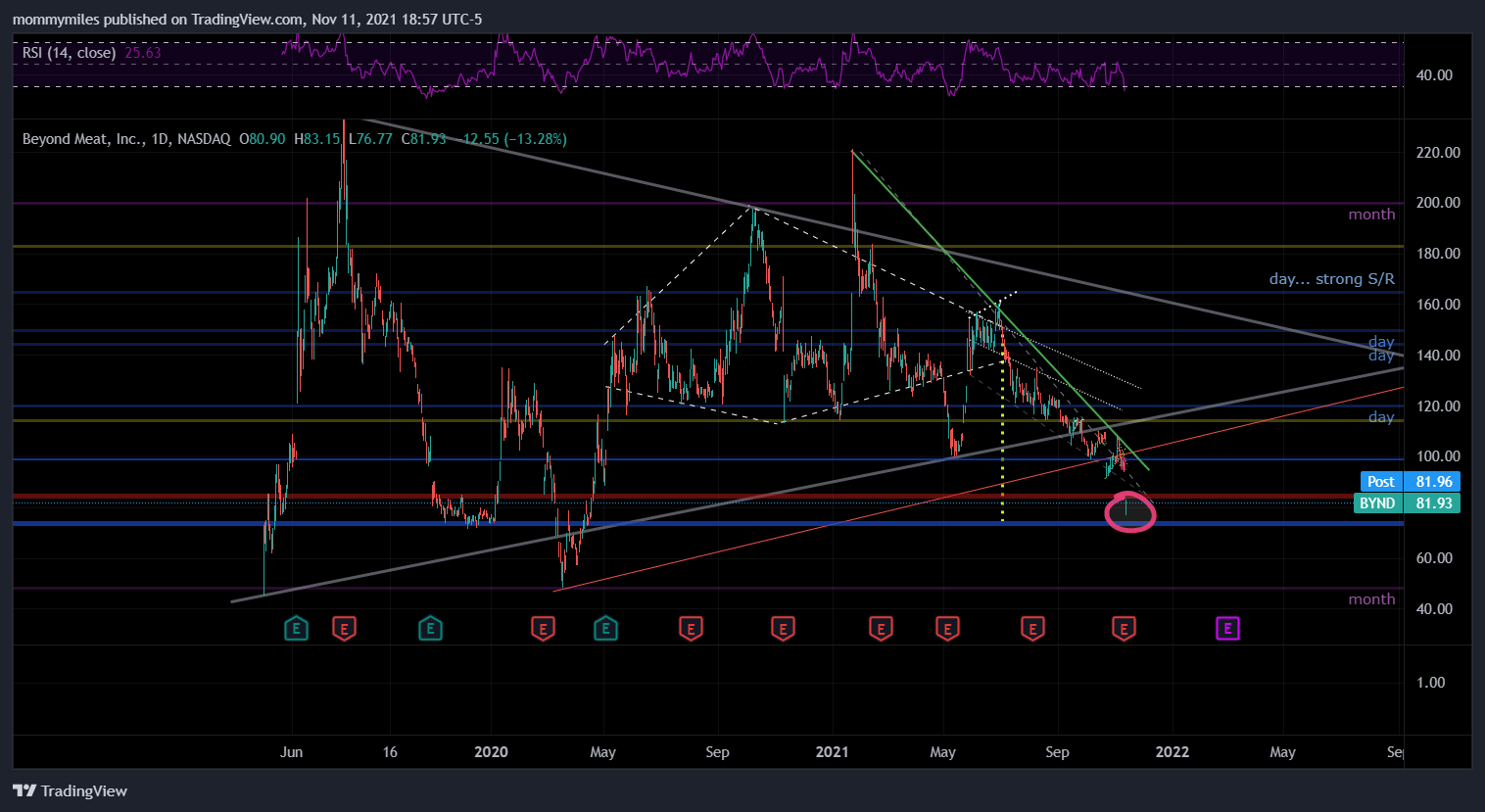Screen dimensions: 1485x812
Task: Click the green earnings marker above May 2020
Action: point(605,628)
